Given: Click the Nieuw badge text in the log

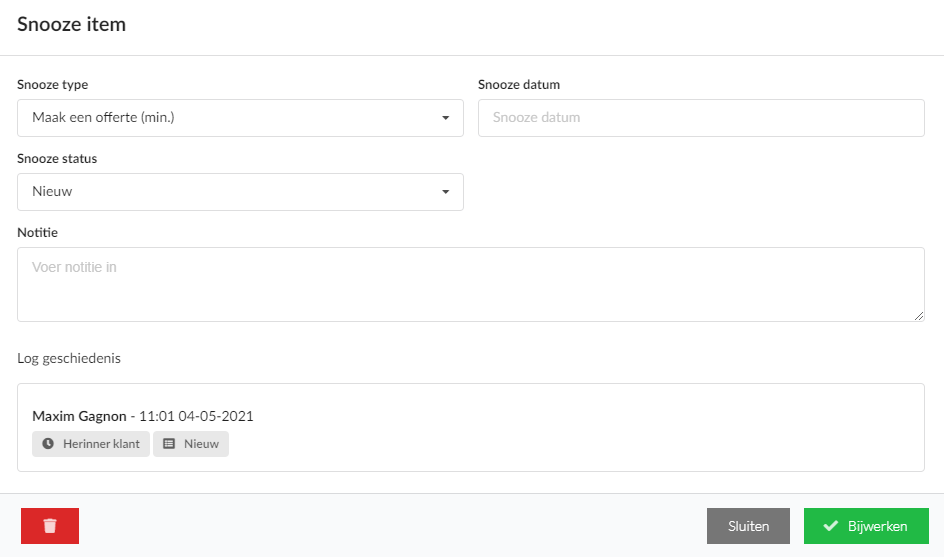Looking at the screenshot, I should click(x=201, y=444).
